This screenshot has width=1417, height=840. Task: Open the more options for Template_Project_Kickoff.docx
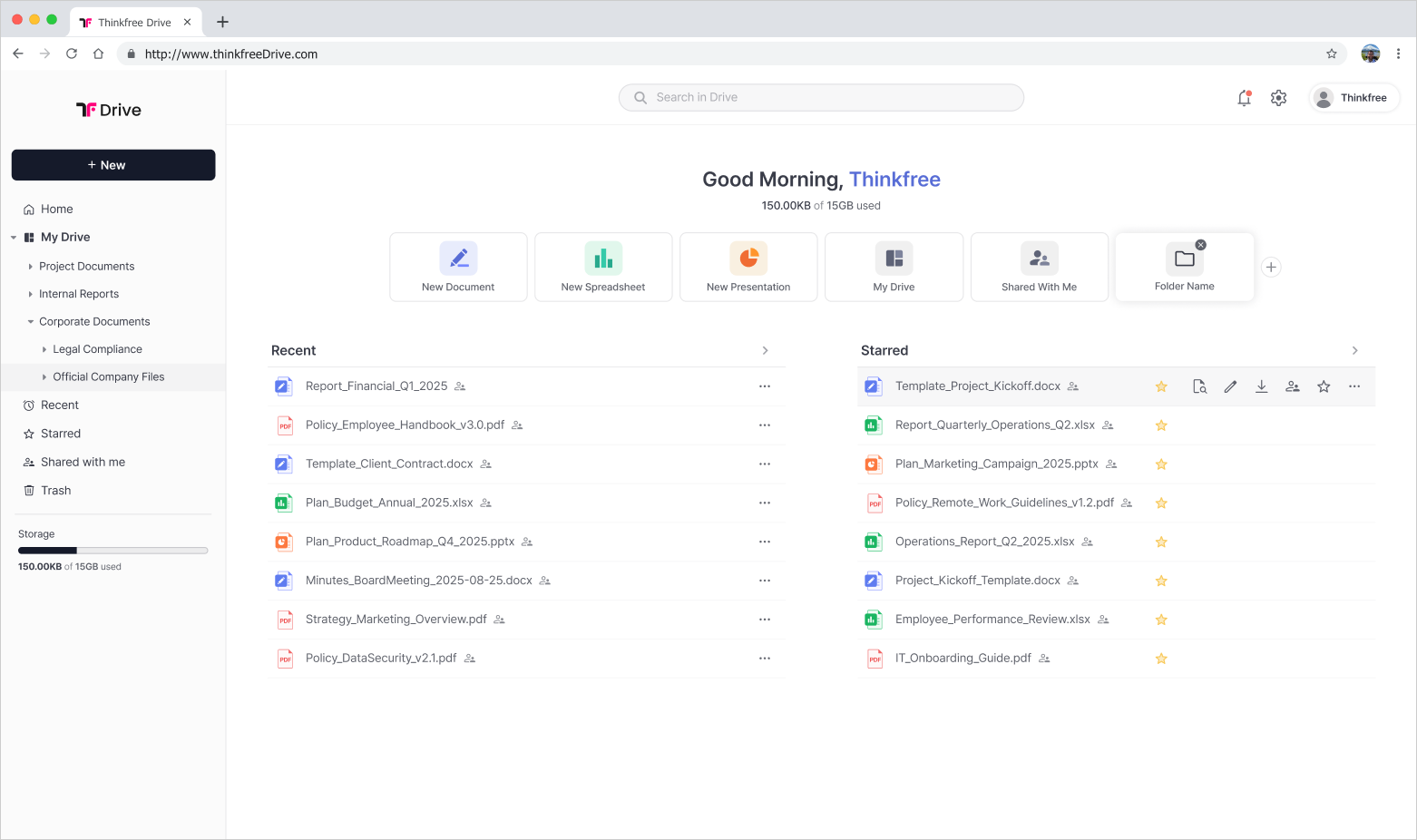pos(1354,386)
